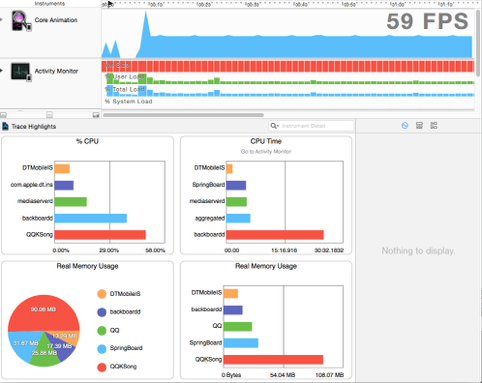Open the display settings inspector icon
The width and height of the screenshot is (482, 383).
[419, 126]
